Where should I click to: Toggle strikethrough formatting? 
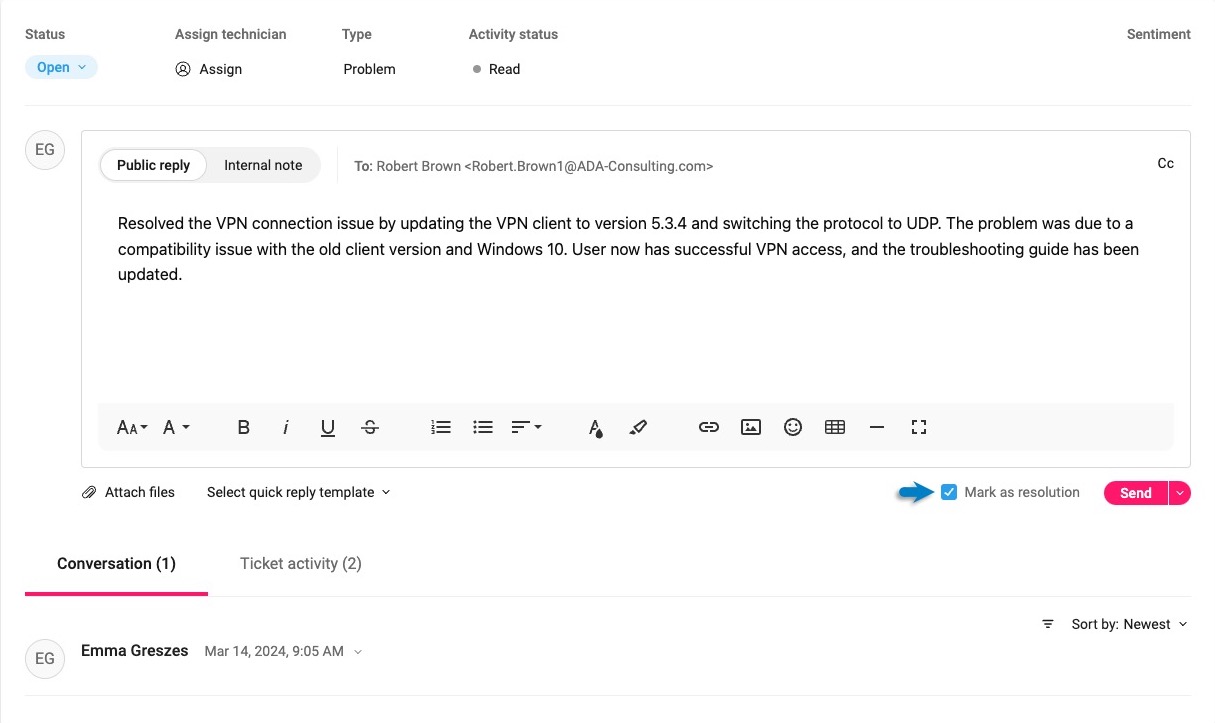(x=370, y=427)
